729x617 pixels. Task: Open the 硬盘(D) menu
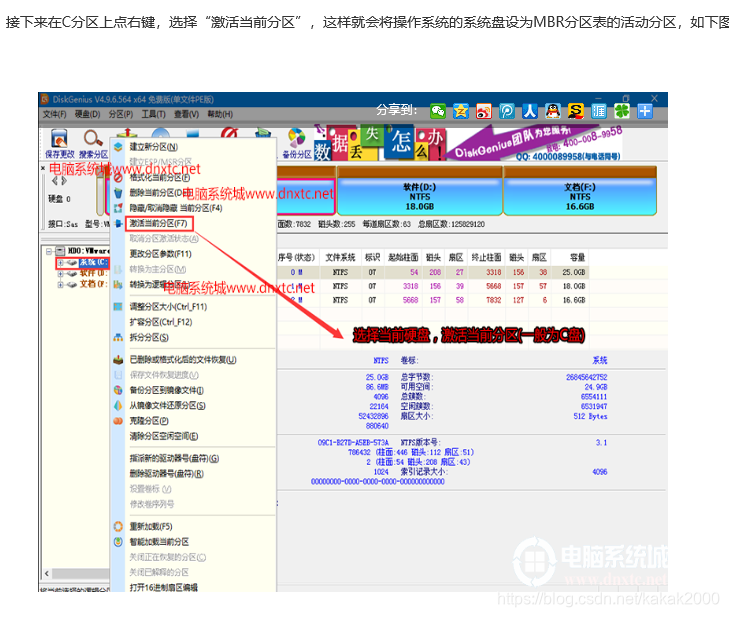[x=87, y=114]
